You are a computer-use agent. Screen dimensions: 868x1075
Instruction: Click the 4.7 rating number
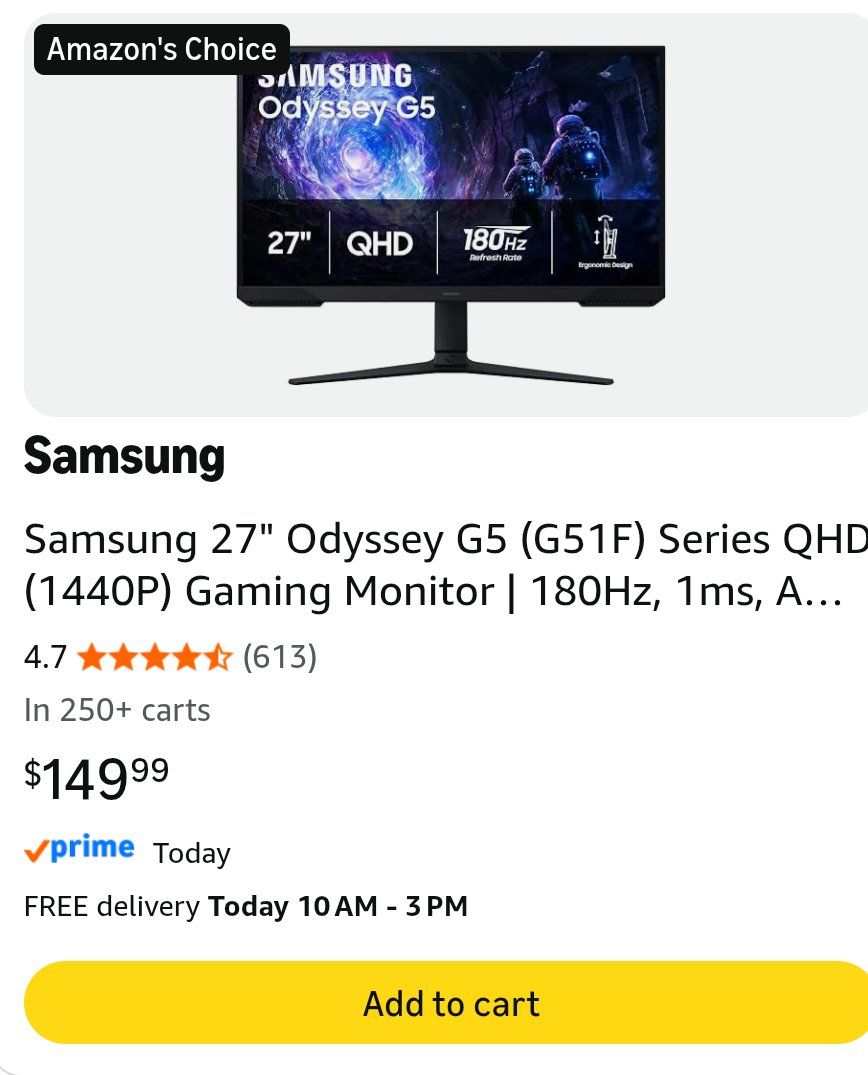(45, 657)
